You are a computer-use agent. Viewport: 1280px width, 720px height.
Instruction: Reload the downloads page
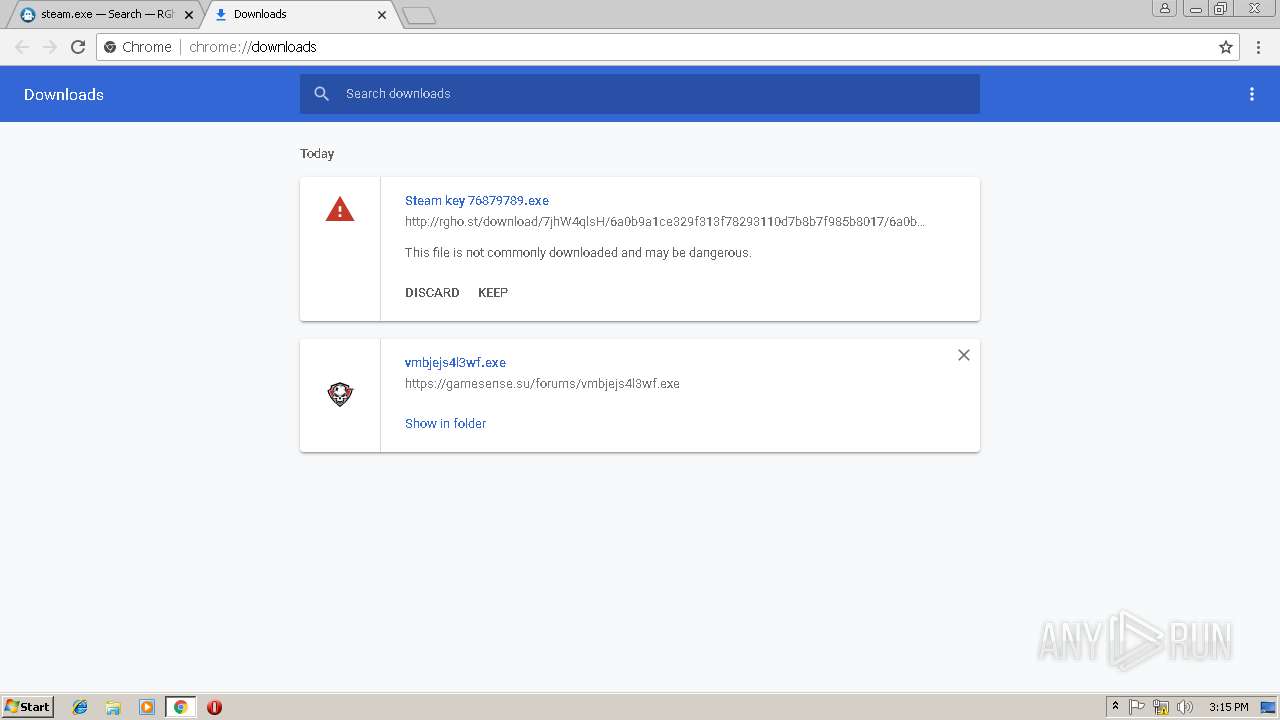(x=78, y=47)
